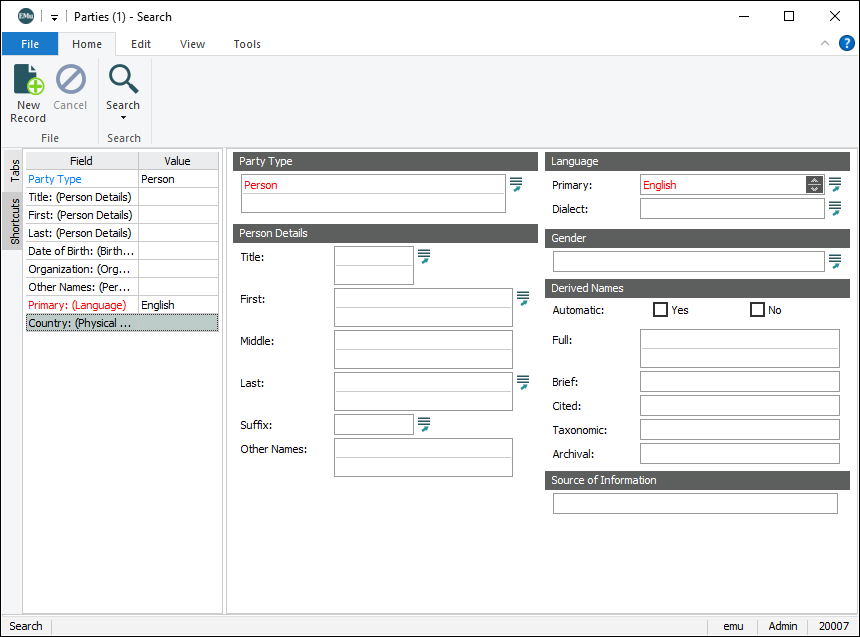Open the Suffix lookup list icon
The height and width of the screenshot is (637, 860).
click(x=423, y=424)
